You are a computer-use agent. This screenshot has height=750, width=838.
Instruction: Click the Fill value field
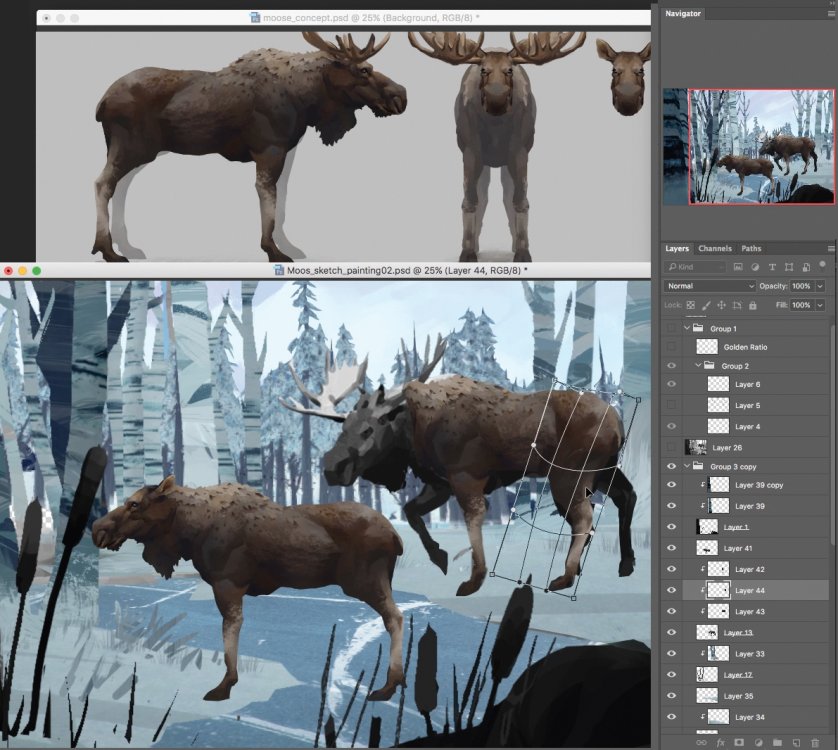tap(801, 305)
